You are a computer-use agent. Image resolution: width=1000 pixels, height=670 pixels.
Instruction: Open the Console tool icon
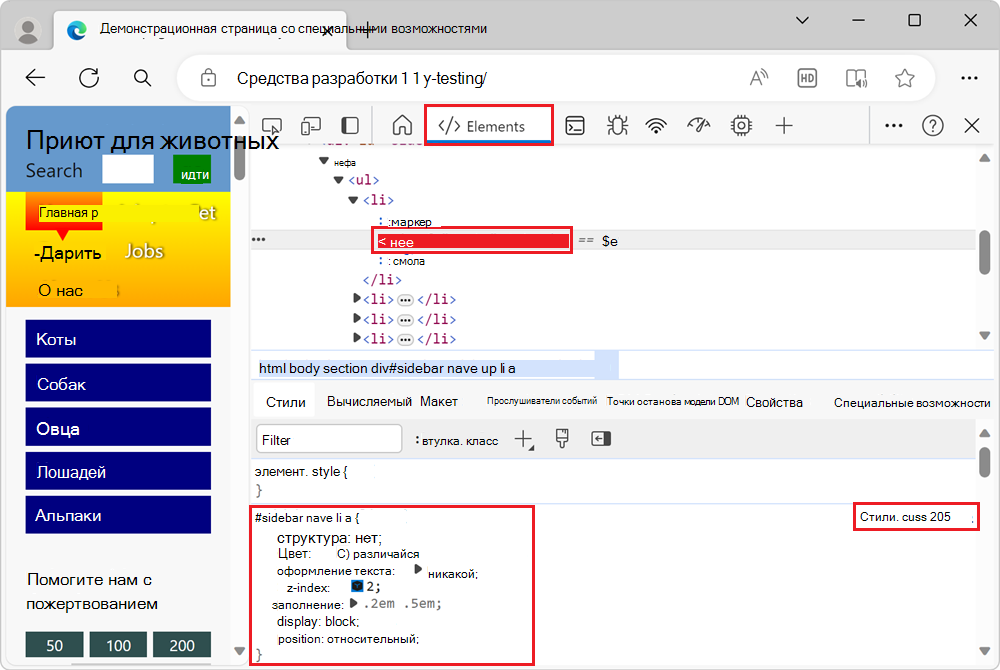click(x=575, y=126)
